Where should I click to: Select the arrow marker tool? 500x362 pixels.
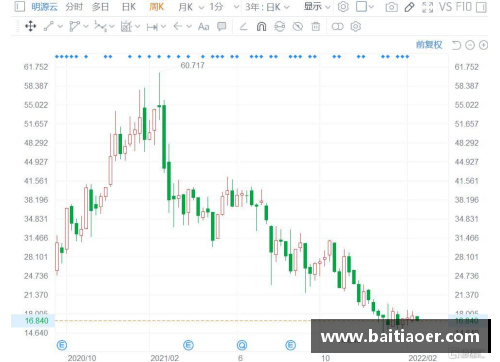tap(178, 26)
